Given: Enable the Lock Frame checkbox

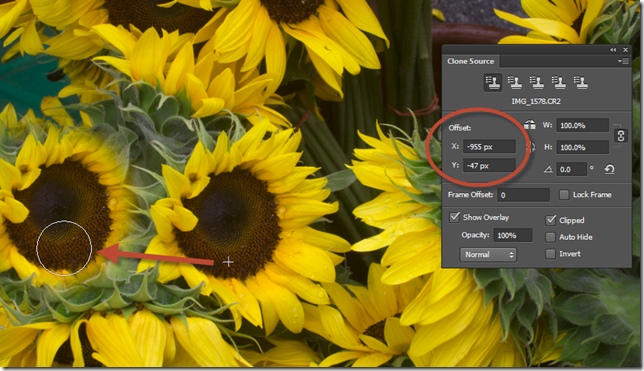Looking at the screenshot, I should (x=564, y=194).
